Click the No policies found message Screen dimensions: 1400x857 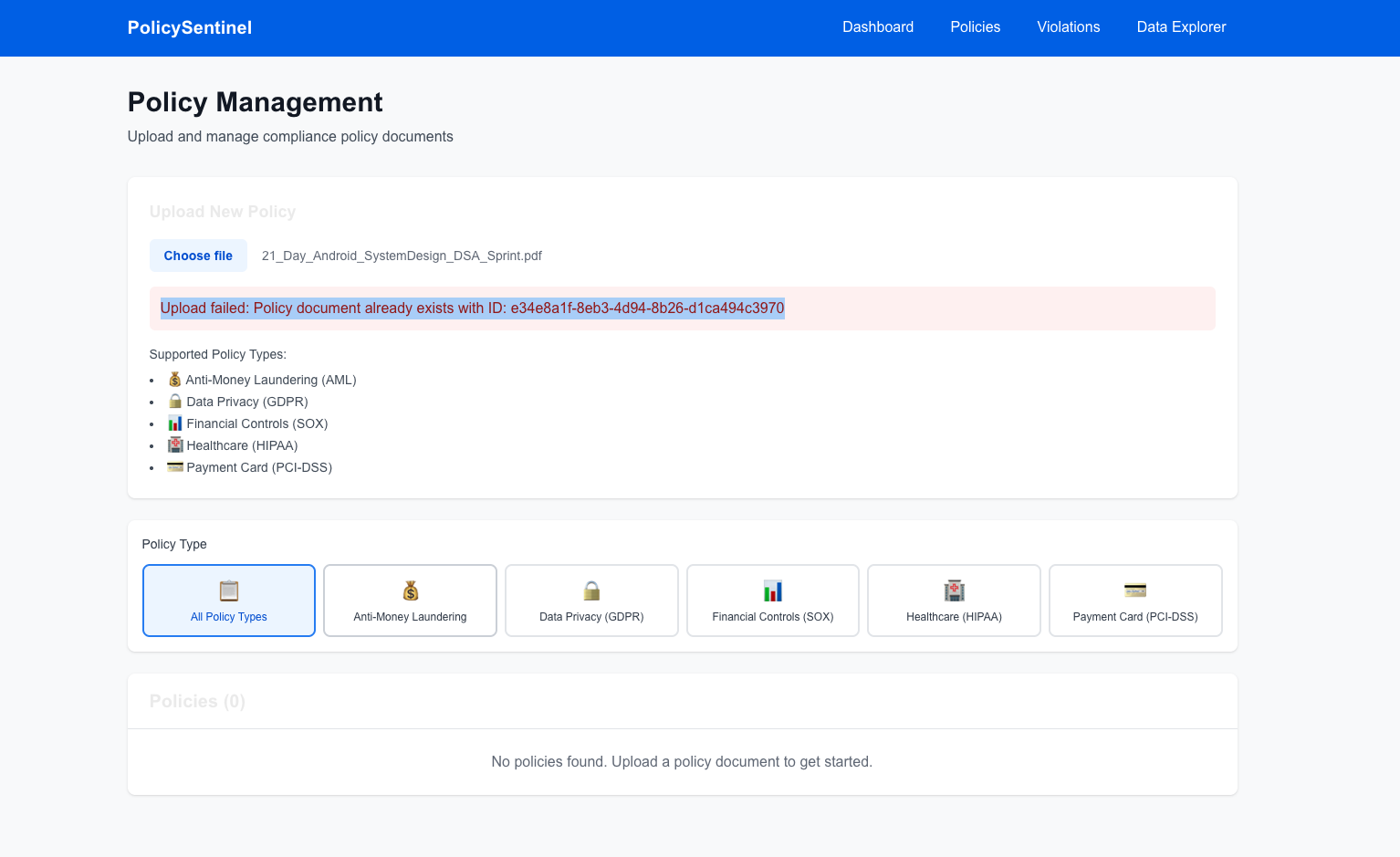(682, 762)
